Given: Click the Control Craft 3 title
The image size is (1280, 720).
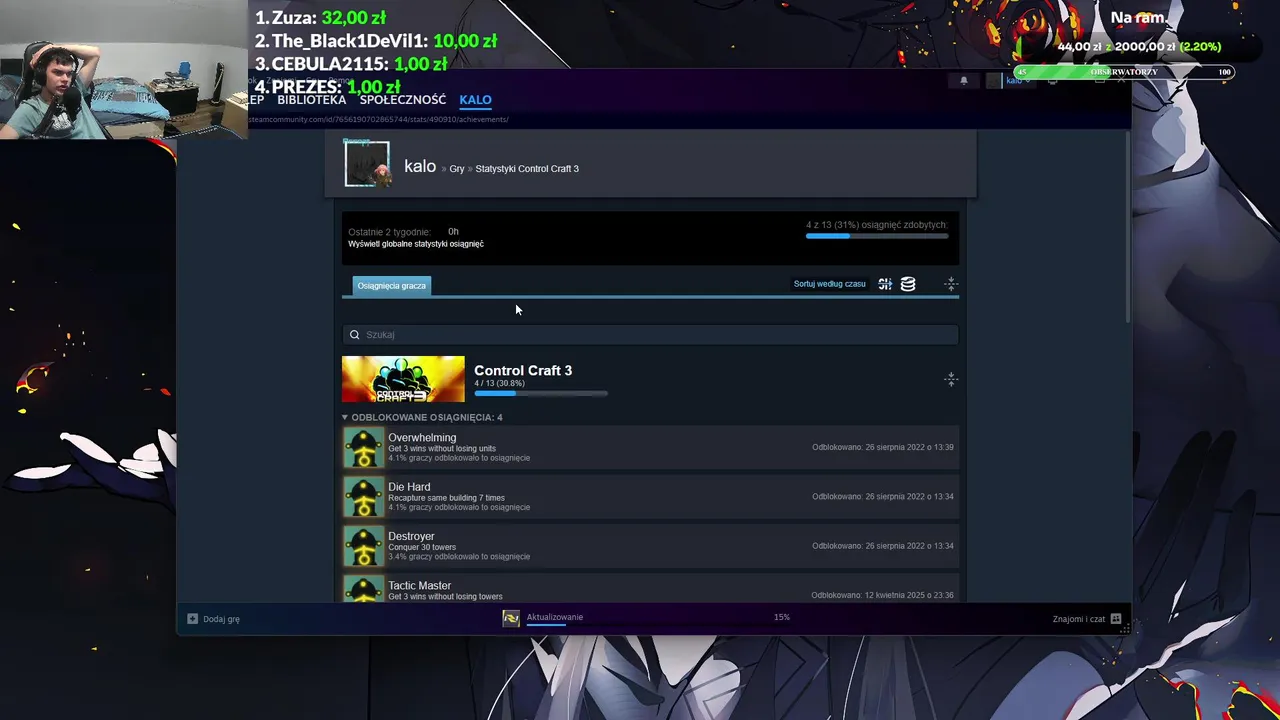Looking at the screenshot, I should pyautogui.click(x=523, y=370).
